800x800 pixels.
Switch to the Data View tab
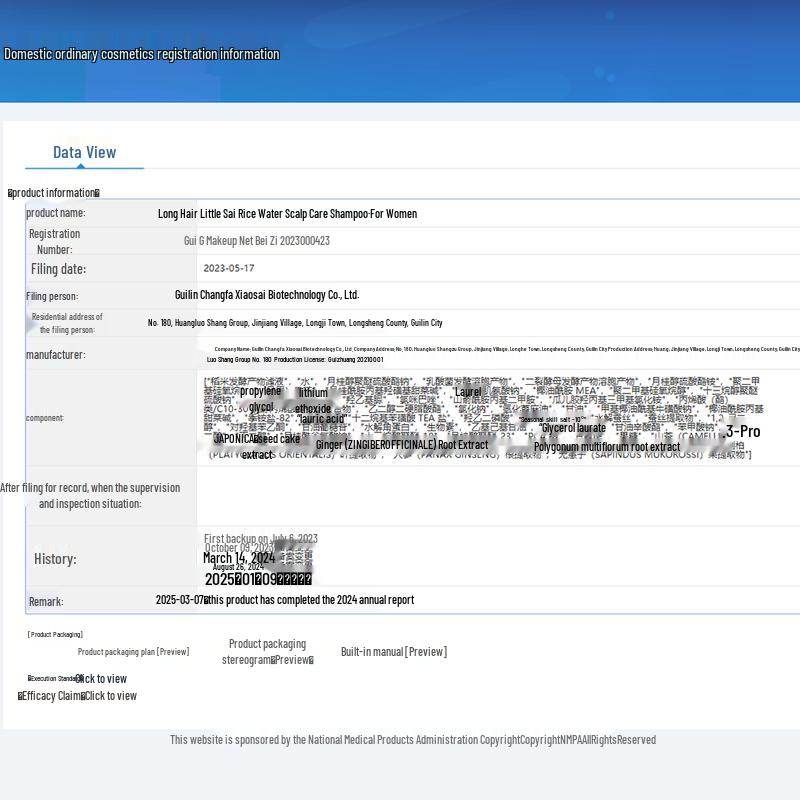point(84,152)
